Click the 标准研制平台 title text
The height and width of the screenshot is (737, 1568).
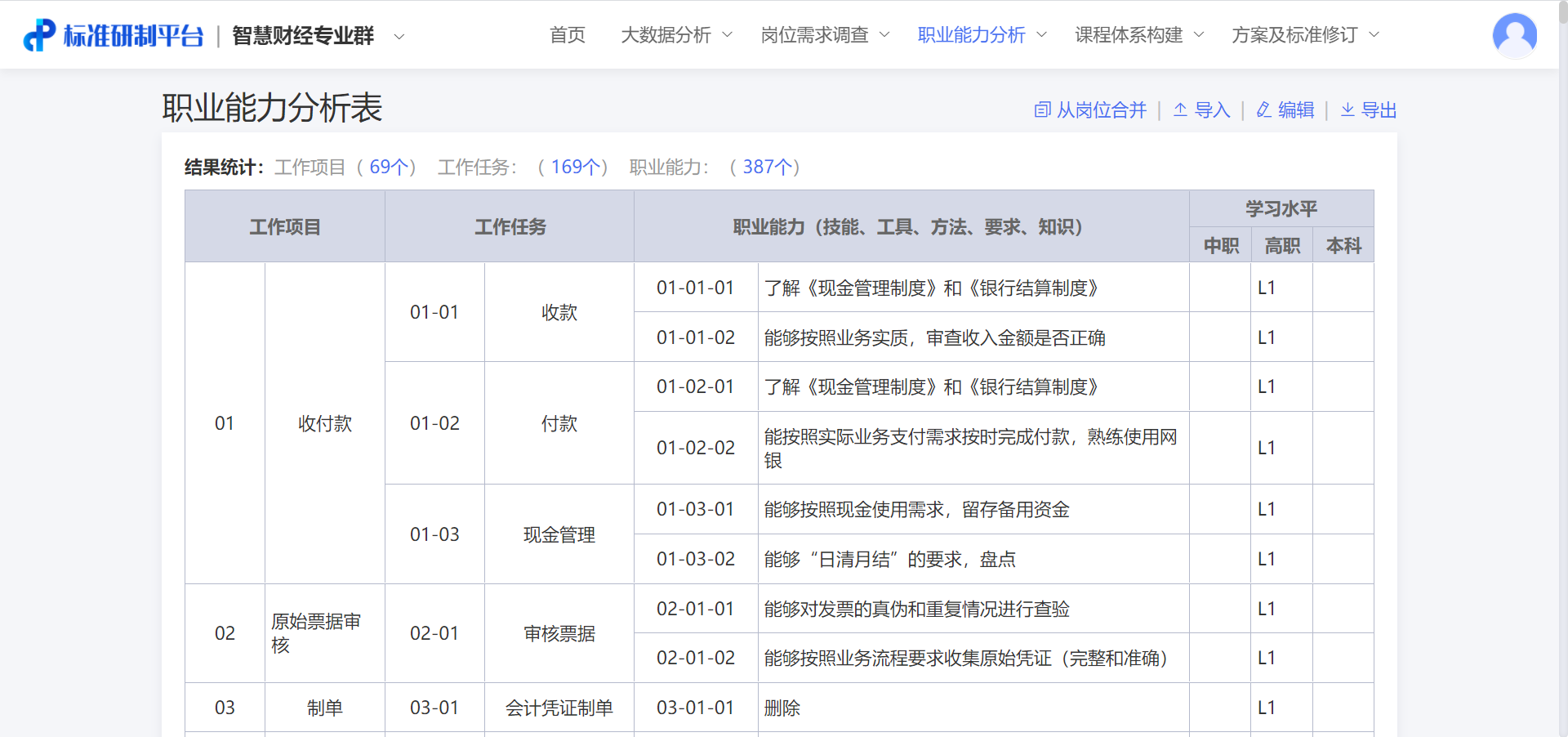click(x=133, y=36)
